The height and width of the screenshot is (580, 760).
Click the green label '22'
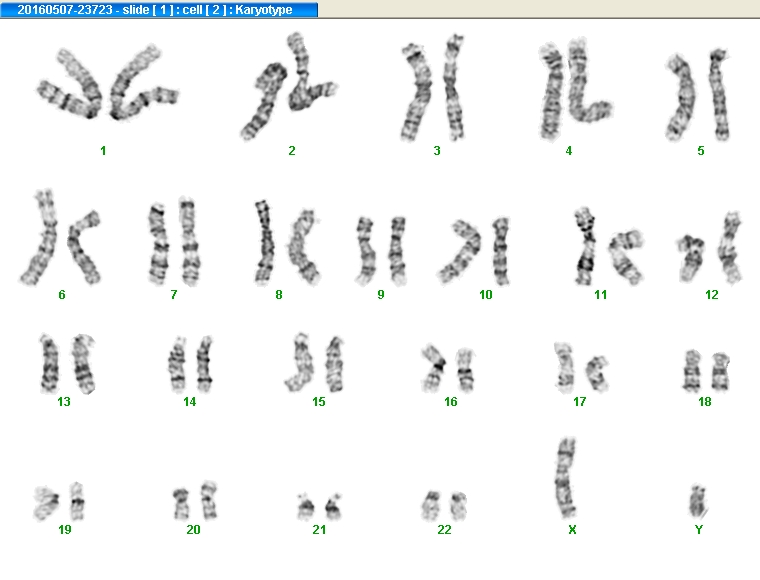444,530
